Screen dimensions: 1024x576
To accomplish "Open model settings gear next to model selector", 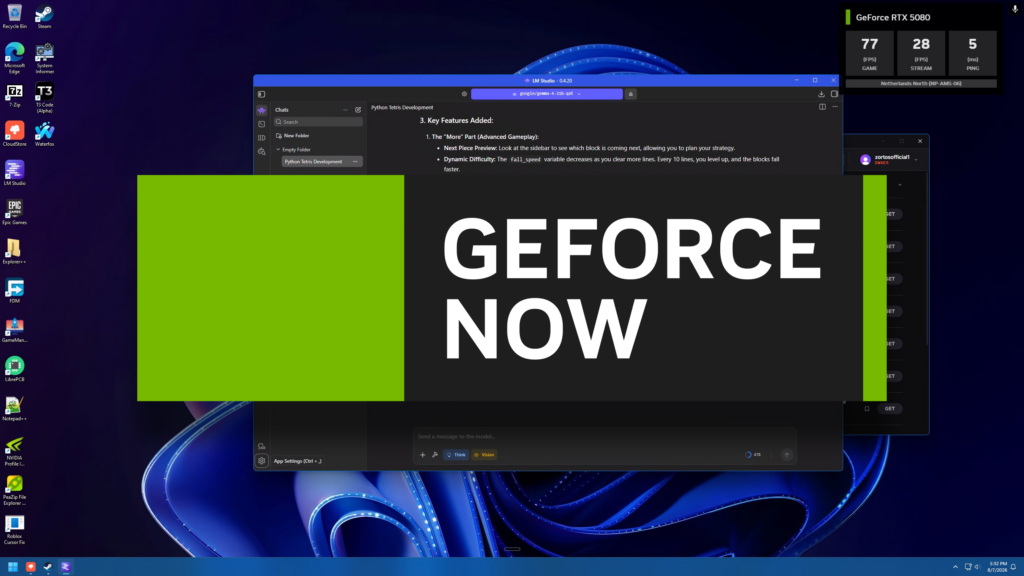I will 464,94.
